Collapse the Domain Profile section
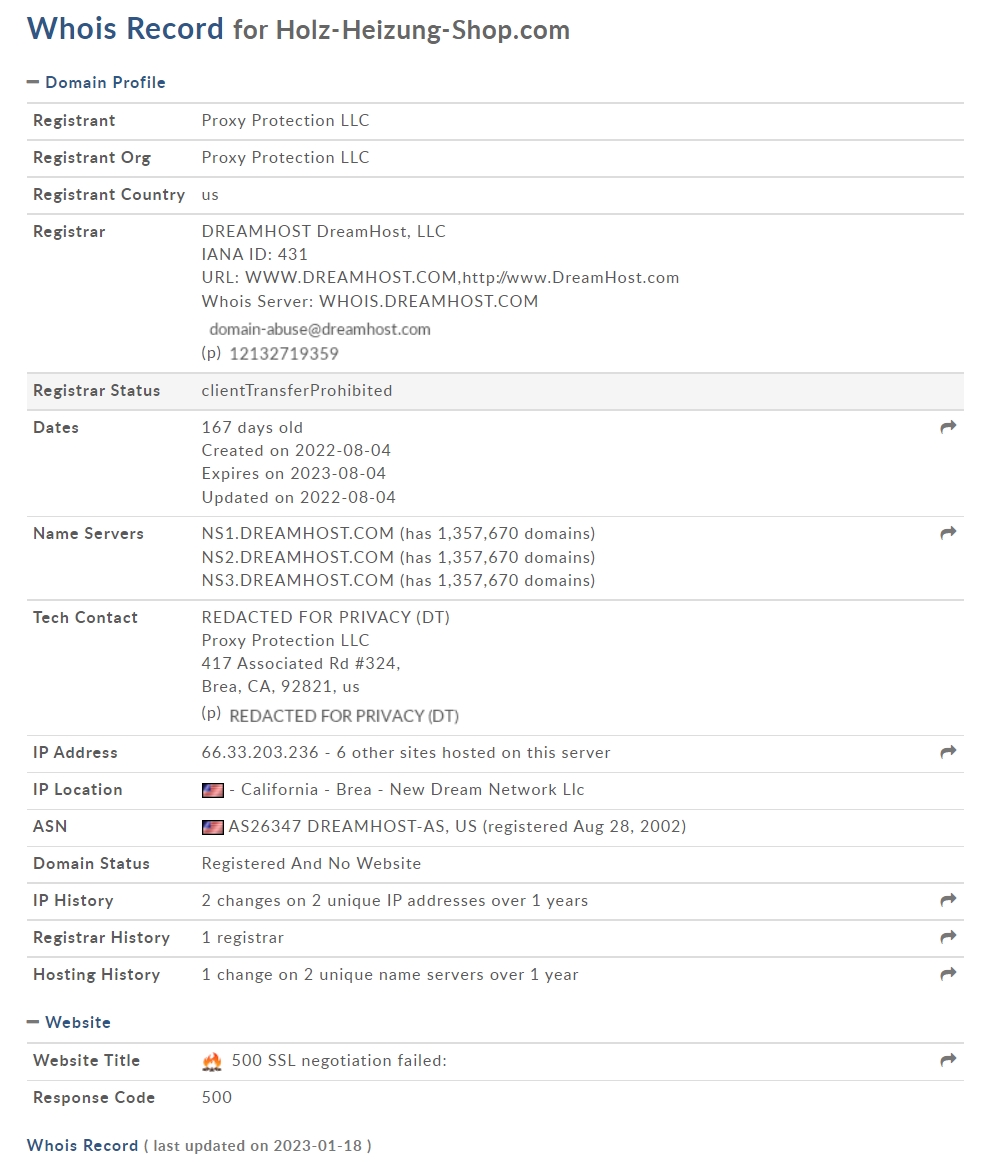The height and width of the screenshot is (1163, 988). pyautogui.click(x=96, y=82)
